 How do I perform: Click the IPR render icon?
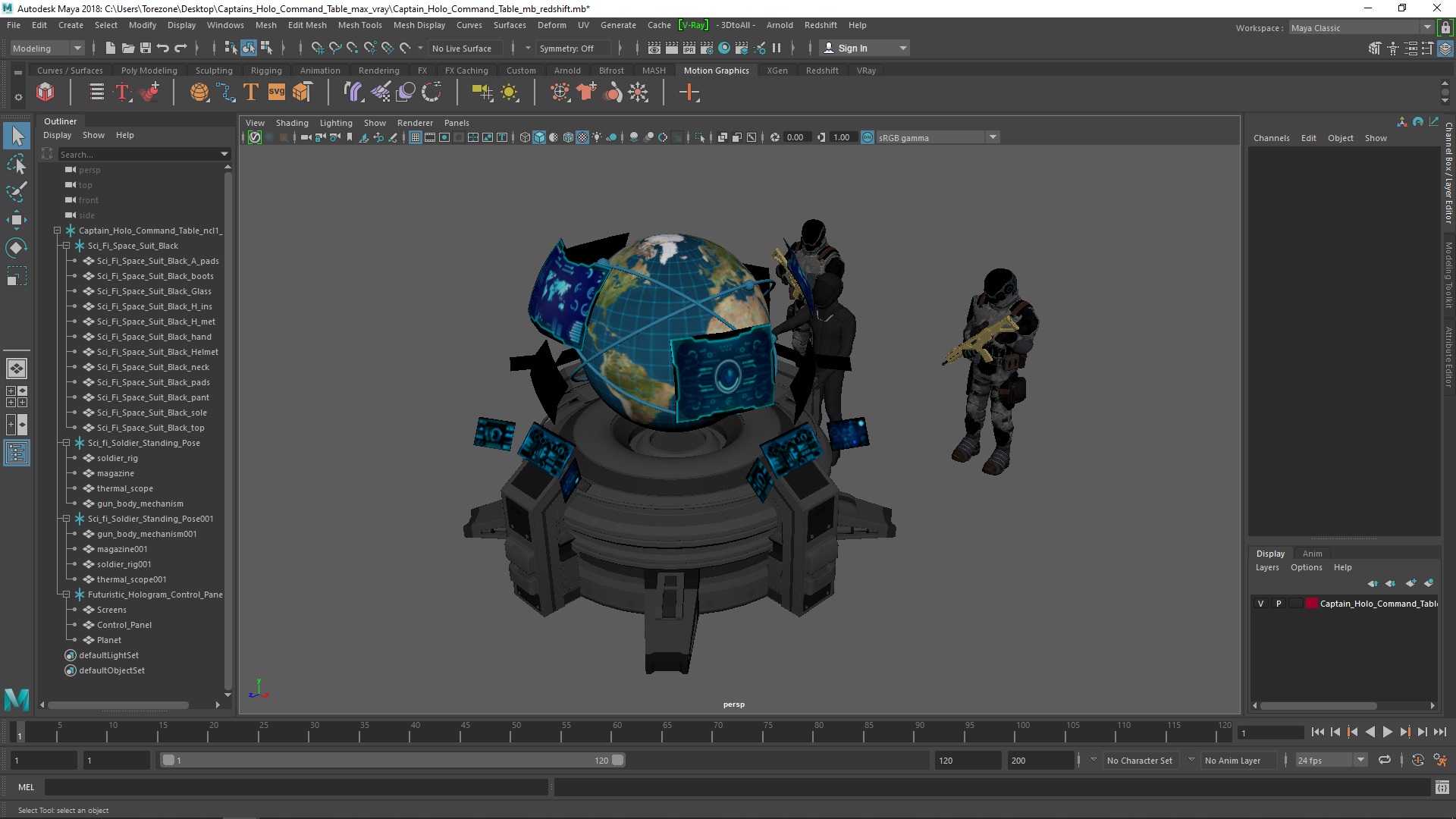[x=689, y=48]
